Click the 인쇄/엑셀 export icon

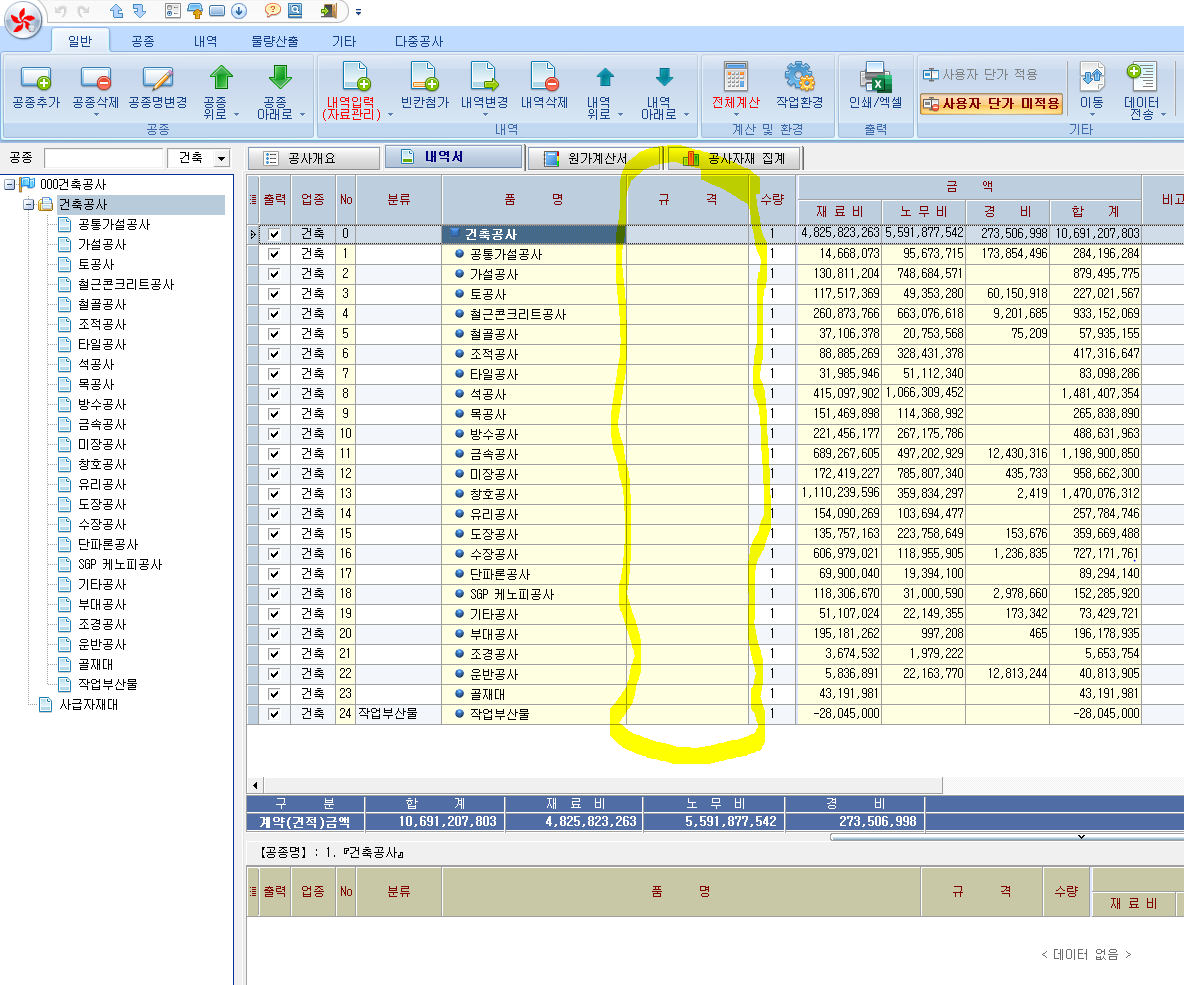875,79
